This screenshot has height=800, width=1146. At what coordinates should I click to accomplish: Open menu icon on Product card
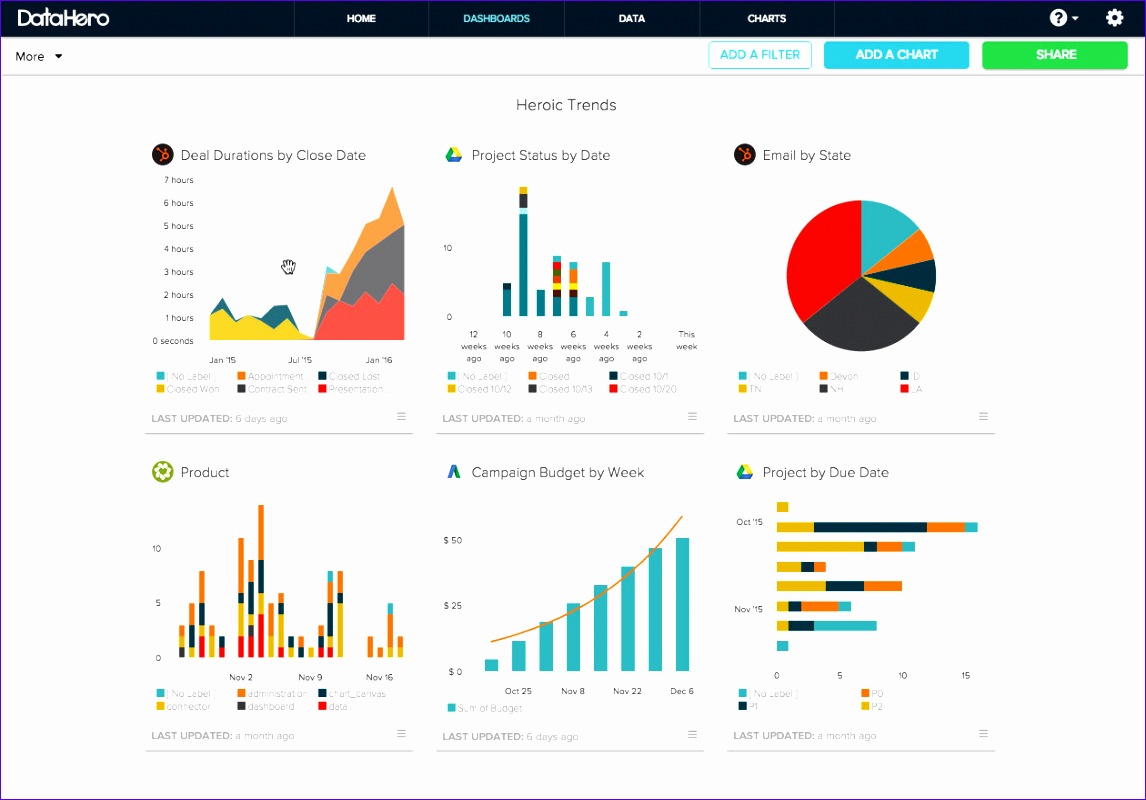tap(401, 734)
